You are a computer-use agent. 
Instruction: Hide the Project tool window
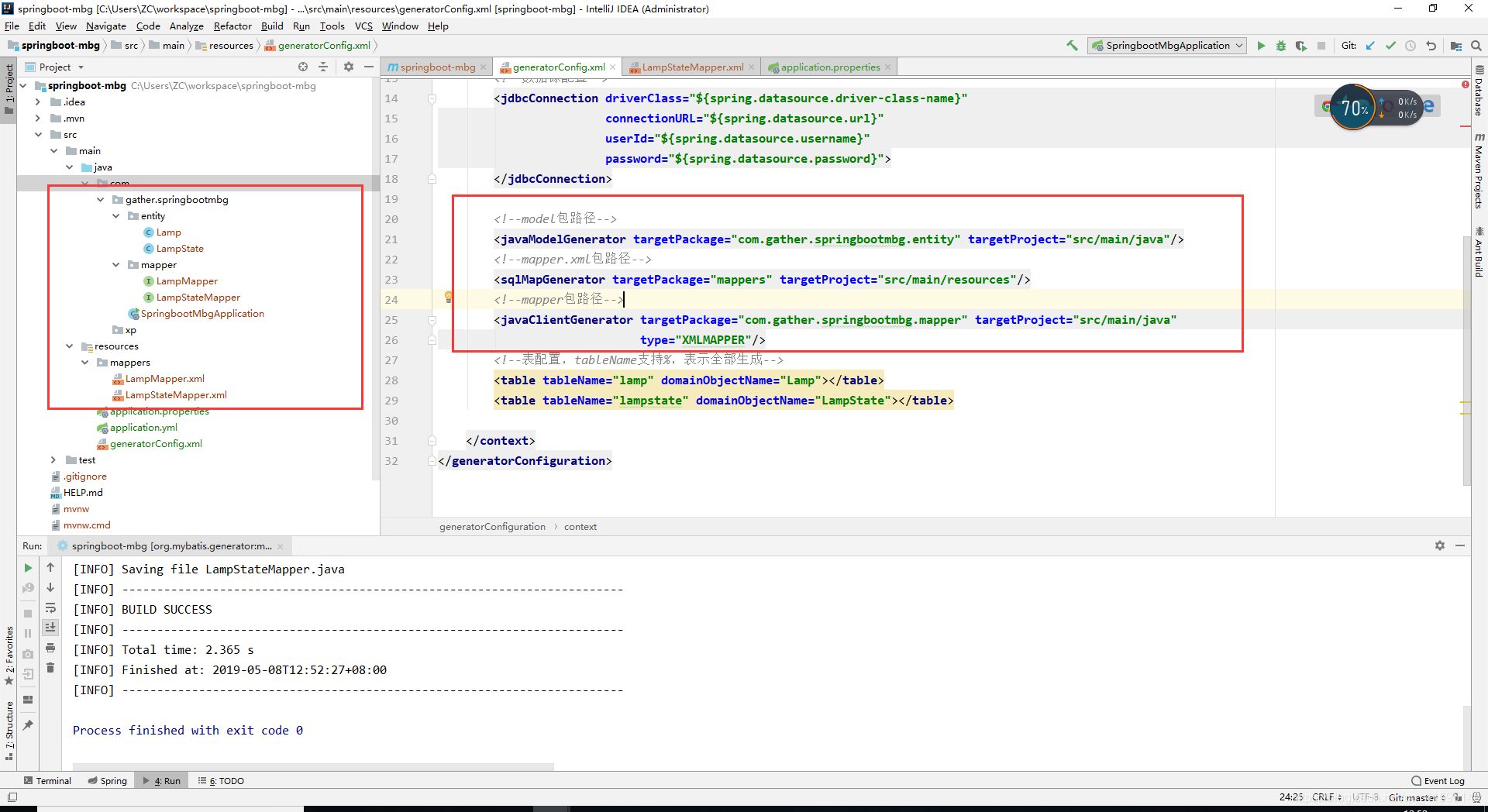369,67
